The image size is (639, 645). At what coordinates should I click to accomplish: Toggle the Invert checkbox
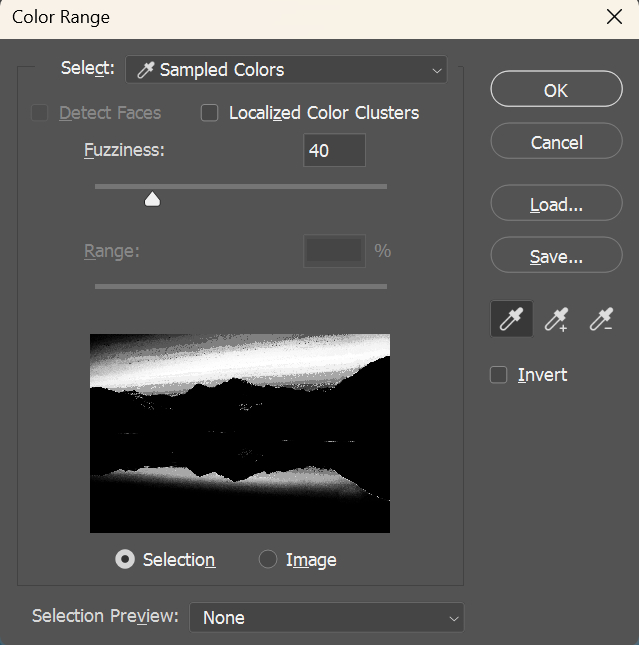click(499, 375)
